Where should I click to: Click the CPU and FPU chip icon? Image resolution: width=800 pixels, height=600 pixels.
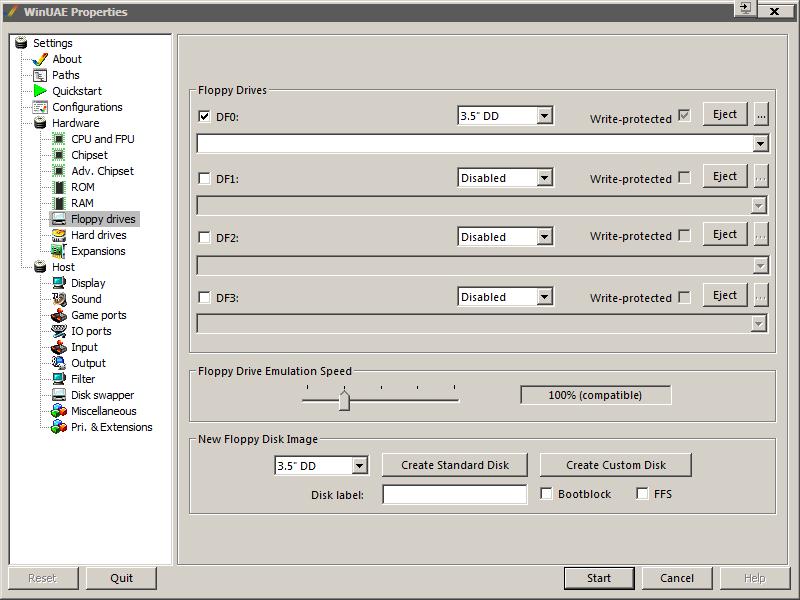tap(59, 139)
